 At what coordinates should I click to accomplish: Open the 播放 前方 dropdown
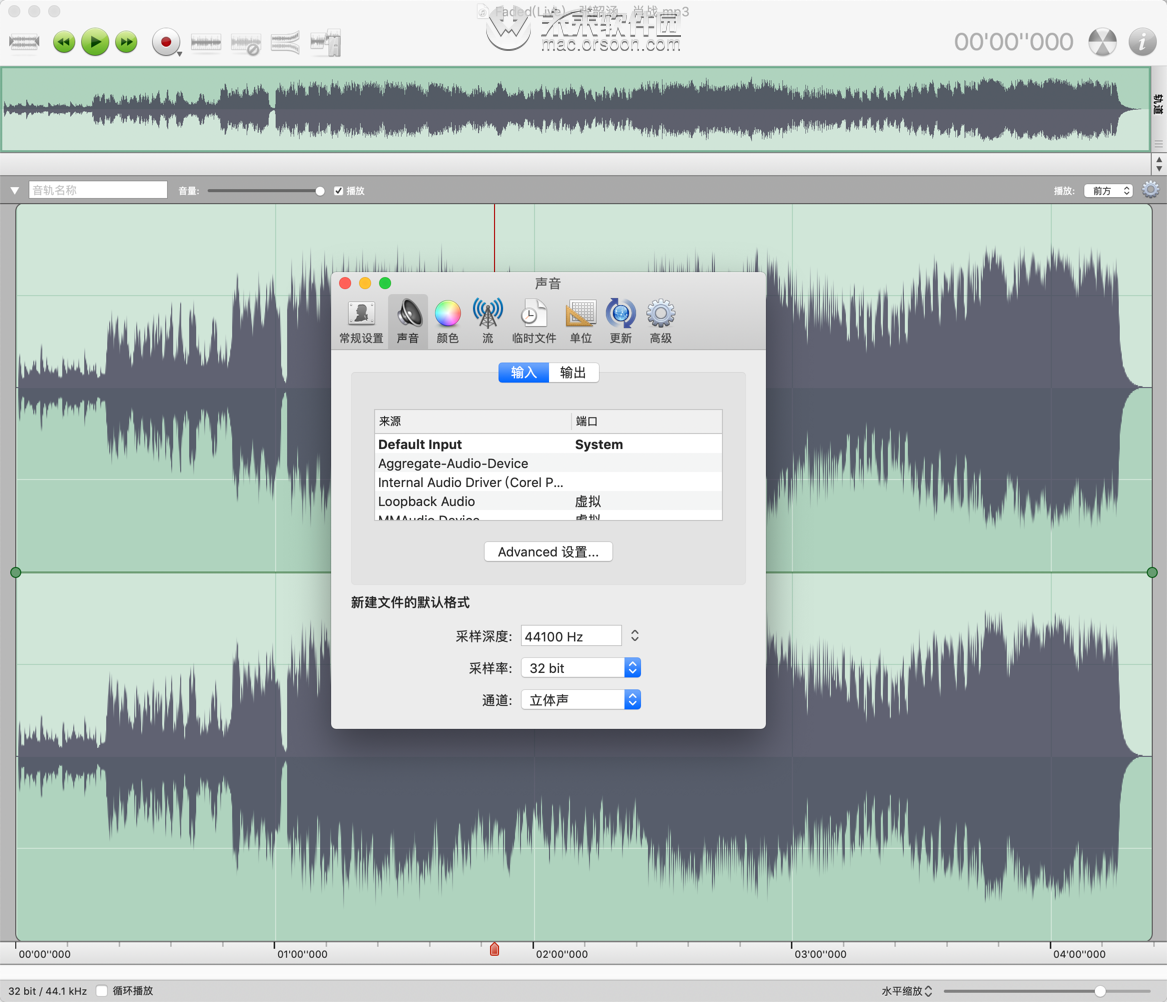tap(1107, 189)
